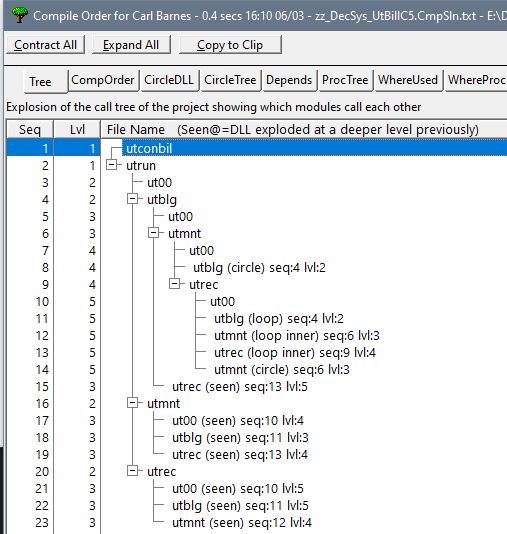Select 'utmnt (circle) seq:6 lvl:3' row
Screen dimensions: 507x534
(282, 370)
